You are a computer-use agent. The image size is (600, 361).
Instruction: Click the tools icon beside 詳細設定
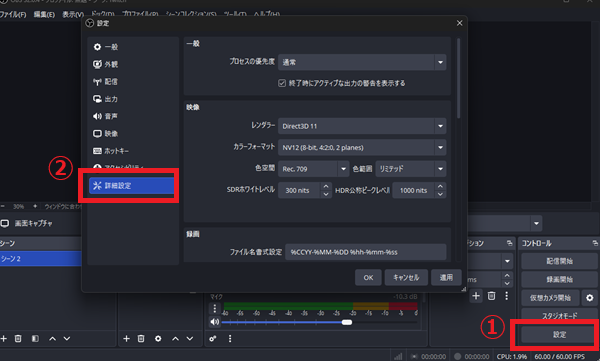97,186
